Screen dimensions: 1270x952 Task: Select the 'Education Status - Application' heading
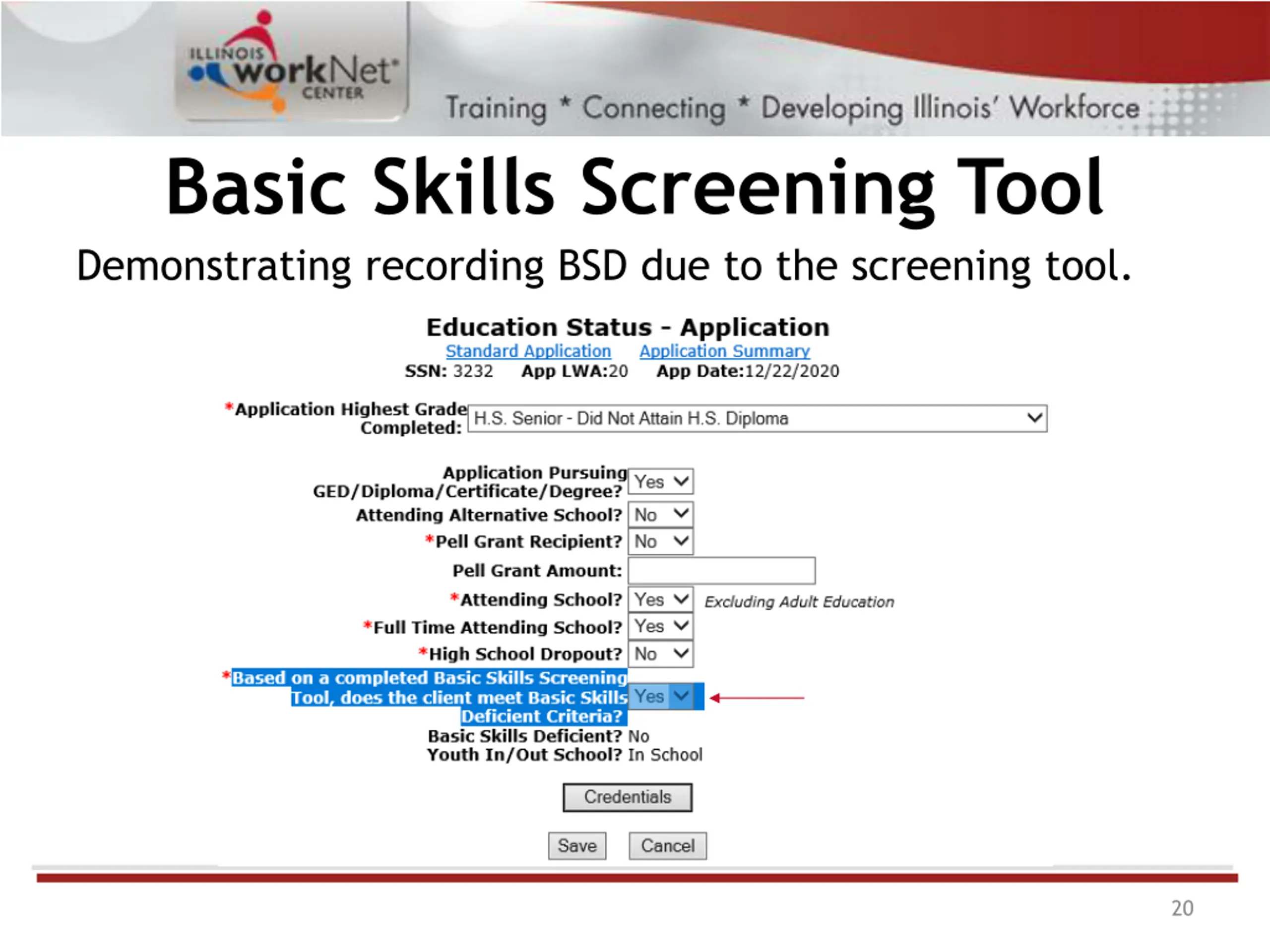click(628, 327)
